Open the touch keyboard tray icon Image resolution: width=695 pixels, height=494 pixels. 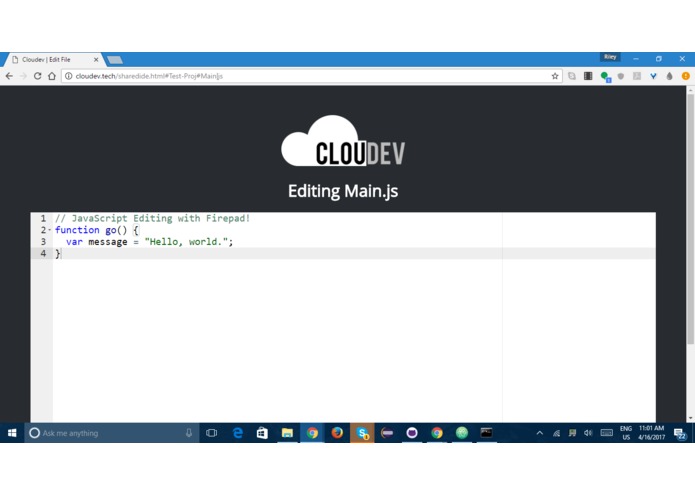coord(606,433)
